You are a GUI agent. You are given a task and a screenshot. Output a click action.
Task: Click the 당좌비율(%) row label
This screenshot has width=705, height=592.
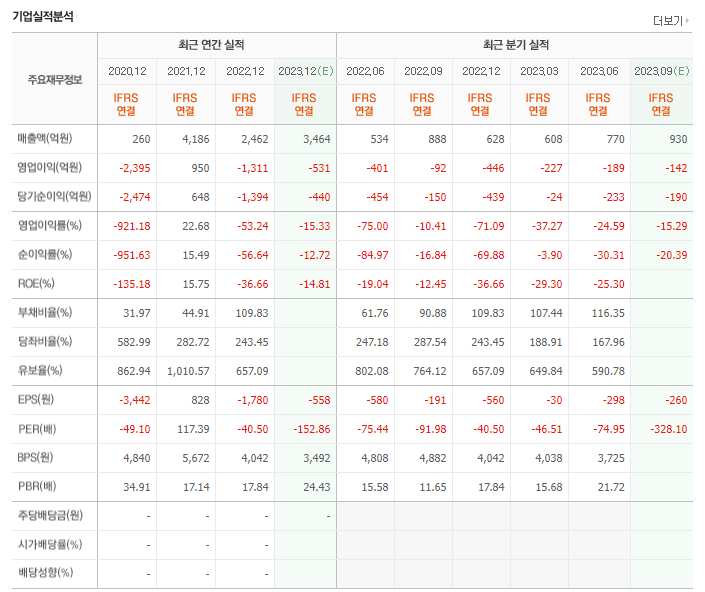45,342
